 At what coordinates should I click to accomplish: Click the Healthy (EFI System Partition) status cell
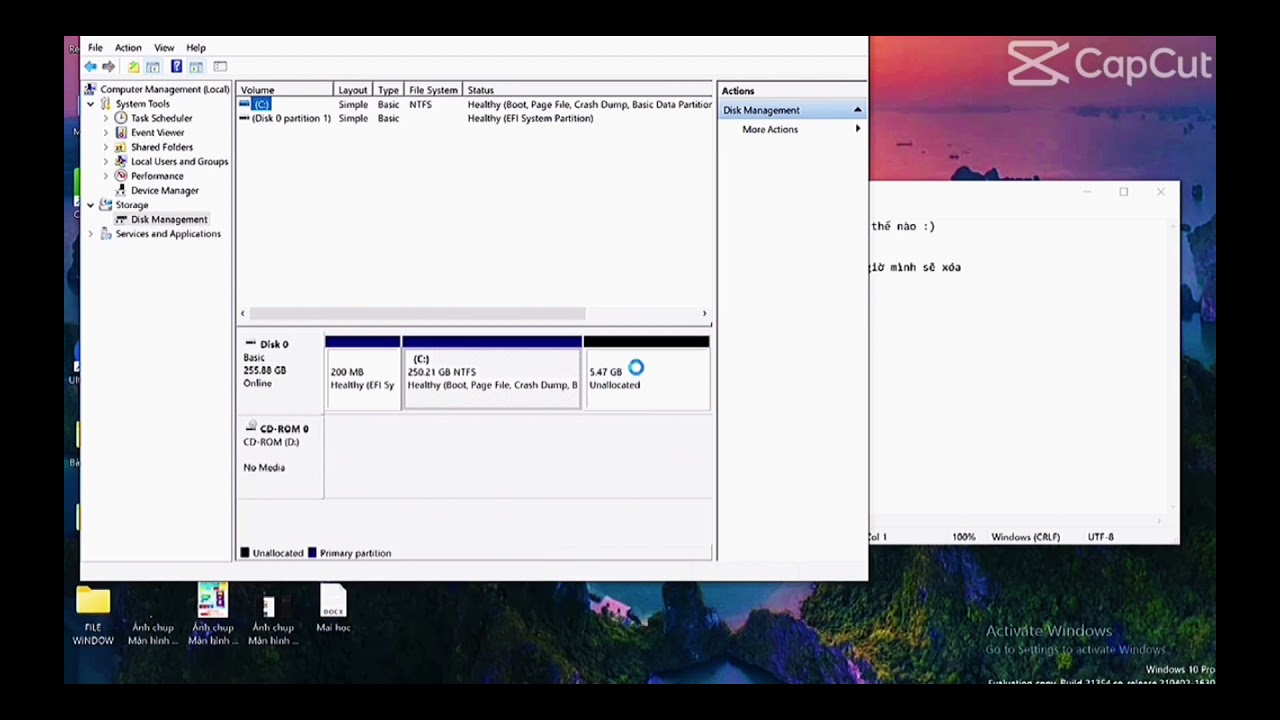(530, 118)
